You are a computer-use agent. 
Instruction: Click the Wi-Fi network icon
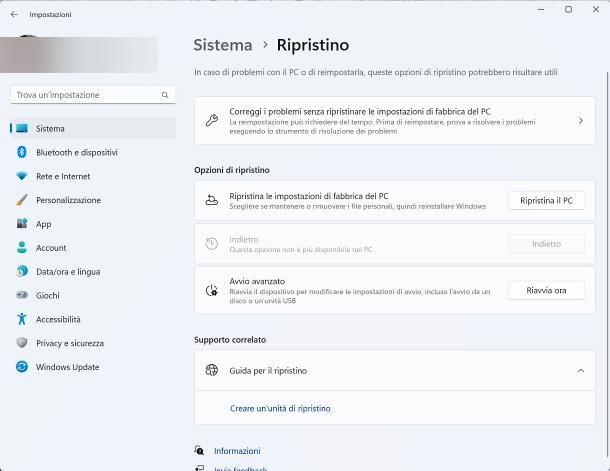click(x=22, y=176)
